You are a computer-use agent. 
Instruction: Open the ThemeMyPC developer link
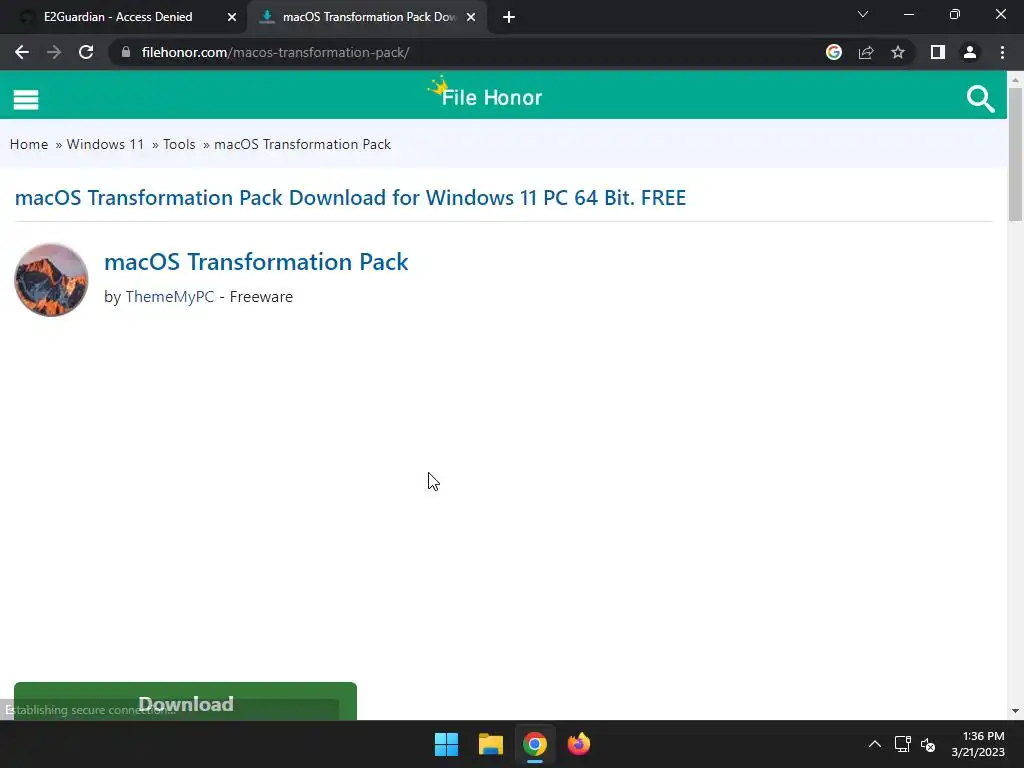(x=170, y=296)
